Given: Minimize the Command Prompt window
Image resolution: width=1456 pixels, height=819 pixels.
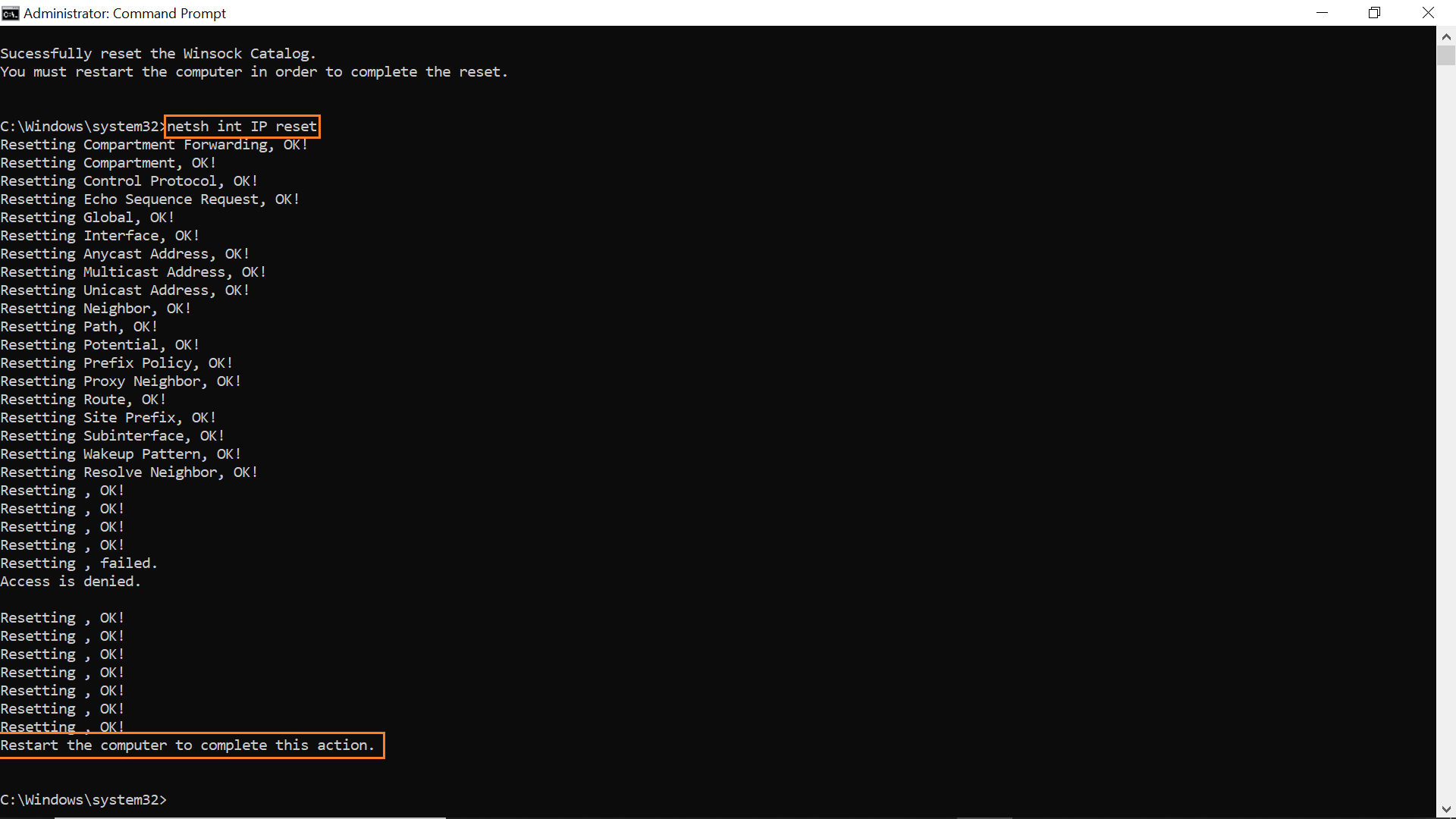Looking at the screenshot, I should pos(1323,13).
